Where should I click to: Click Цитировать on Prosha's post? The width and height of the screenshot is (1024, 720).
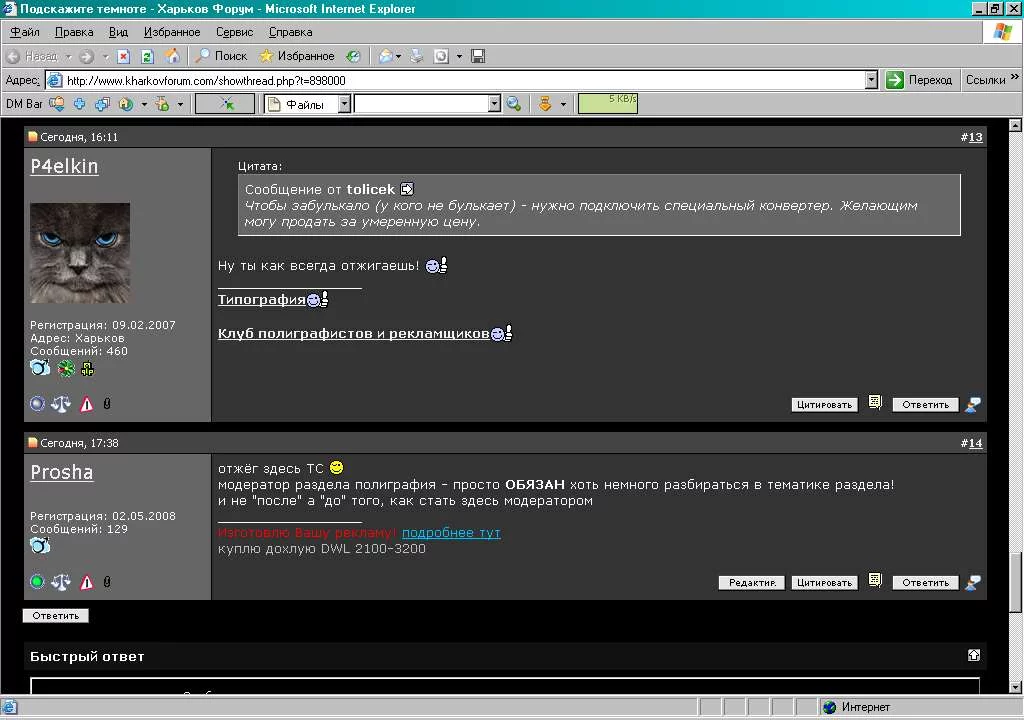[824, 582]
